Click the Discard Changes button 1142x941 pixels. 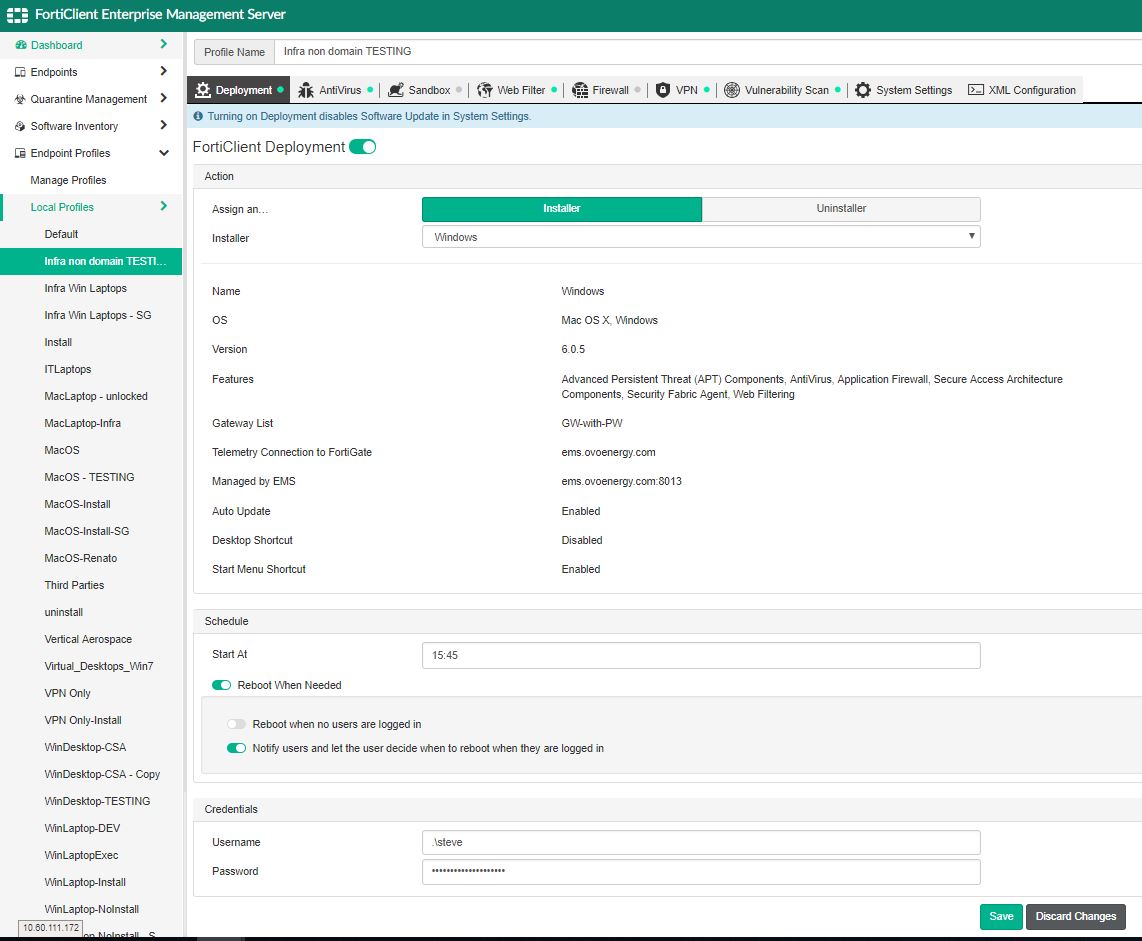coord(1076,917)
